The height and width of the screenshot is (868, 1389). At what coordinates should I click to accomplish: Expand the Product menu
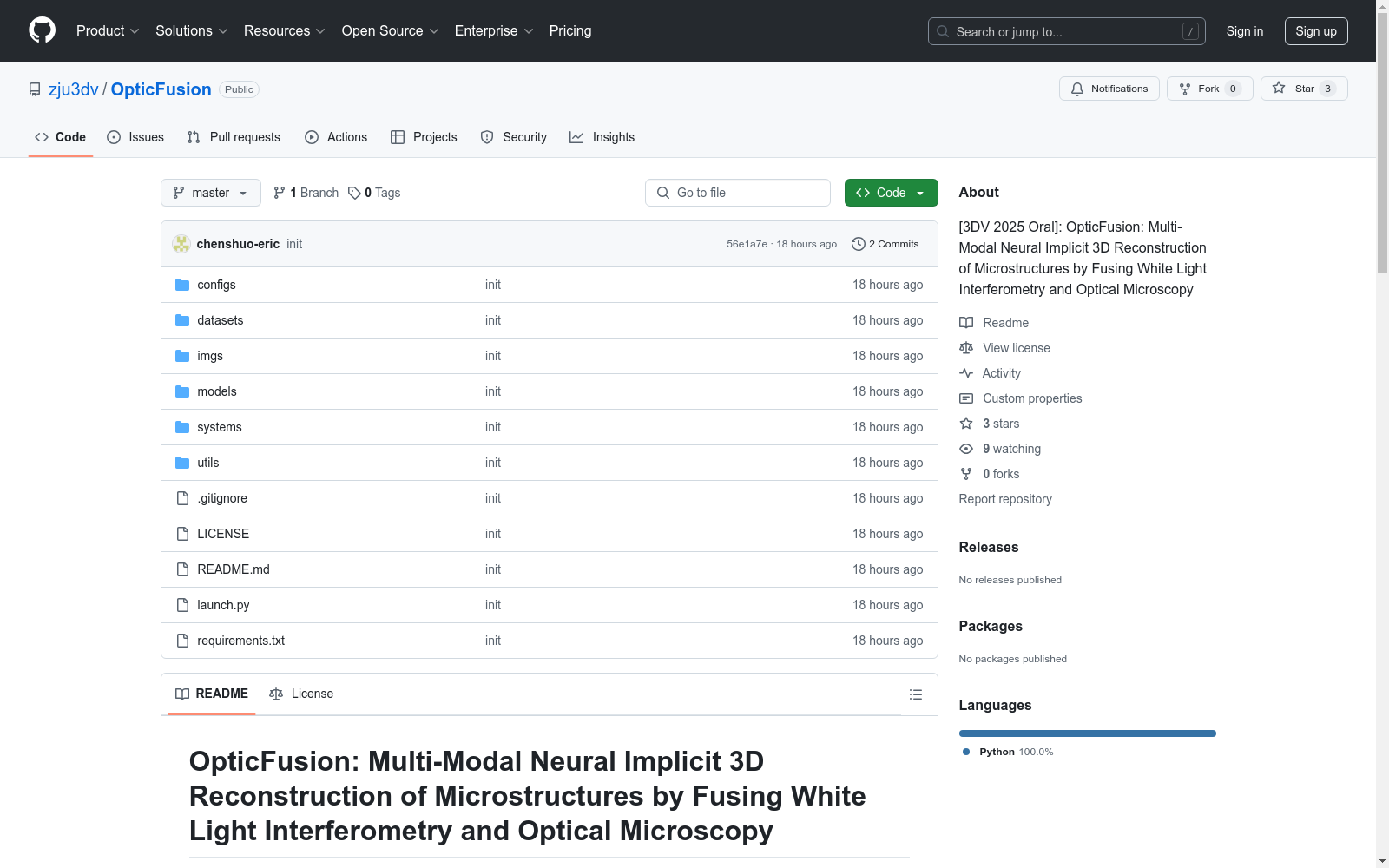108,30
